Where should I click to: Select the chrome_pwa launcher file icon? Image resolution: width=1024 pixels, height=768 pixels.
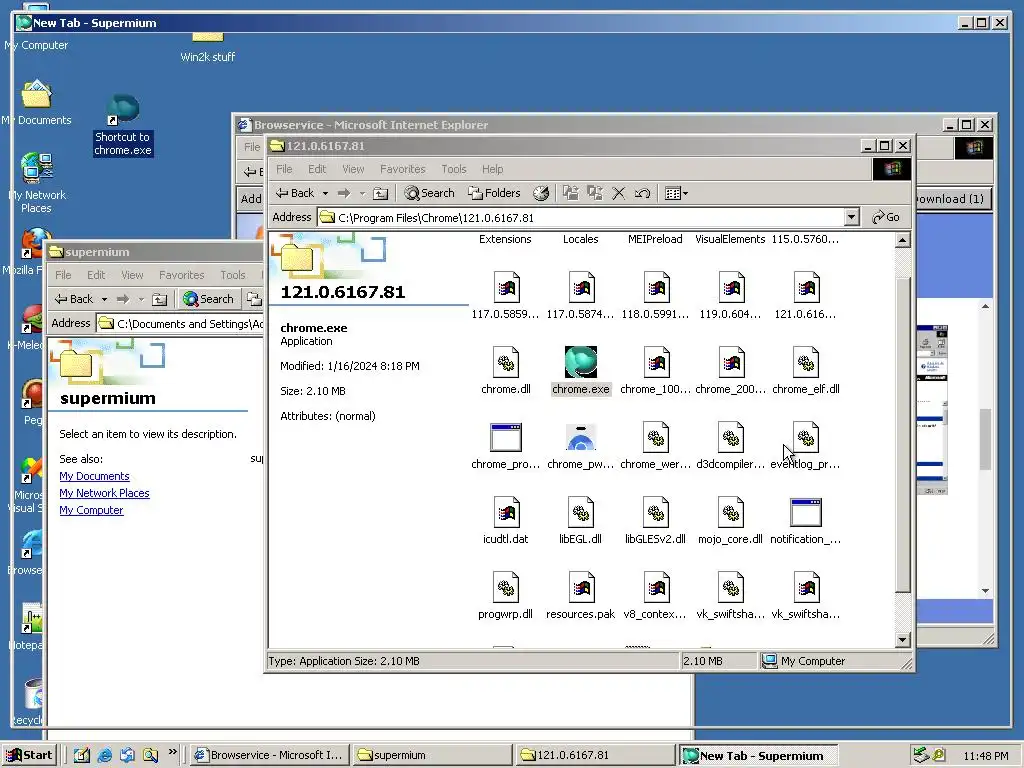581,437
